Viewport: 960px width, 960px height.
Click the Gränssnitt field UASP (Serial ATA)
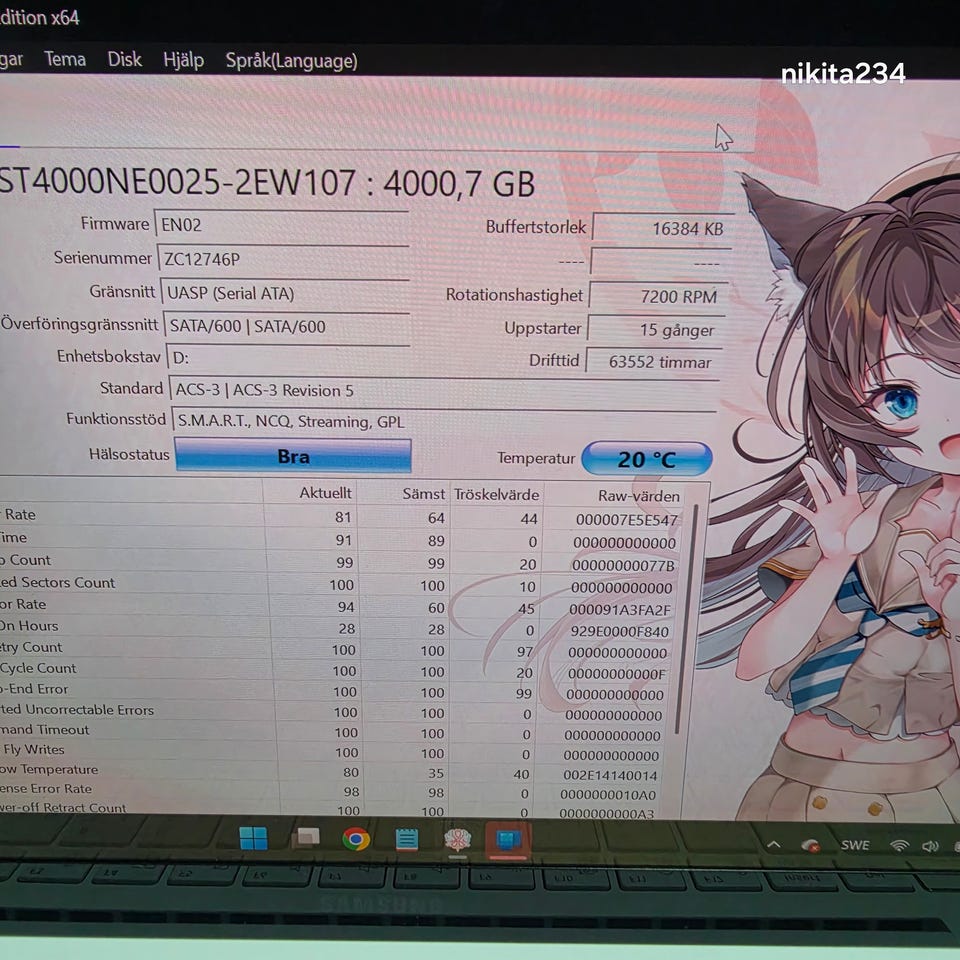tap(285, 293)
